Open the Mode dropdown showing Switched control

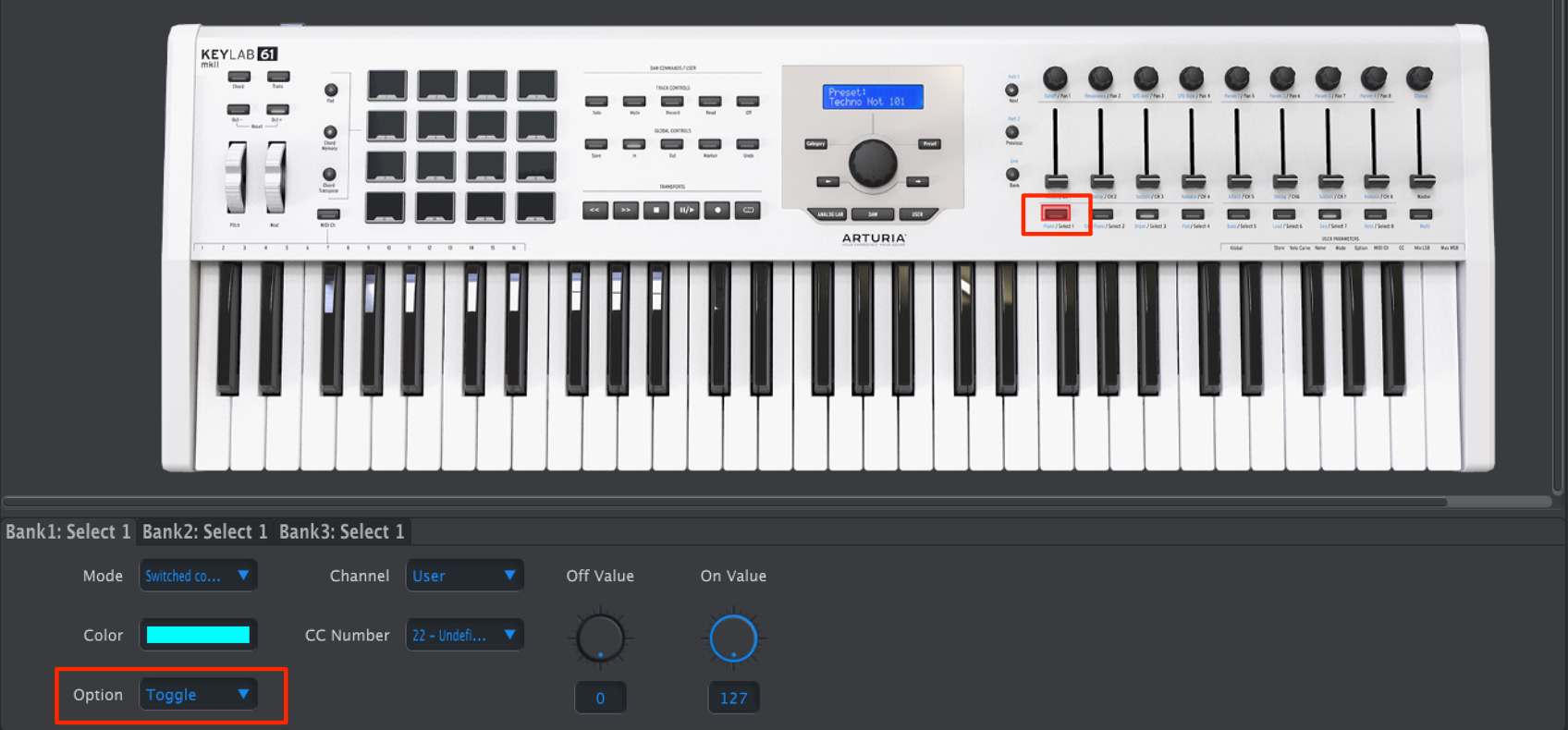tap(198, 576)
